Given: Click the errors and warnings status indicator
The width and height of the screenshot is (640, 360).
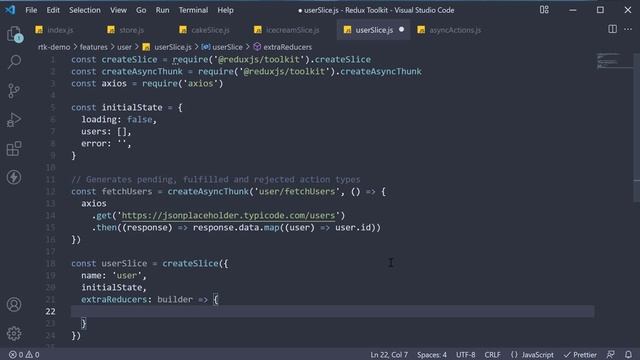Looking at the screenshot, I should point(24,355).
